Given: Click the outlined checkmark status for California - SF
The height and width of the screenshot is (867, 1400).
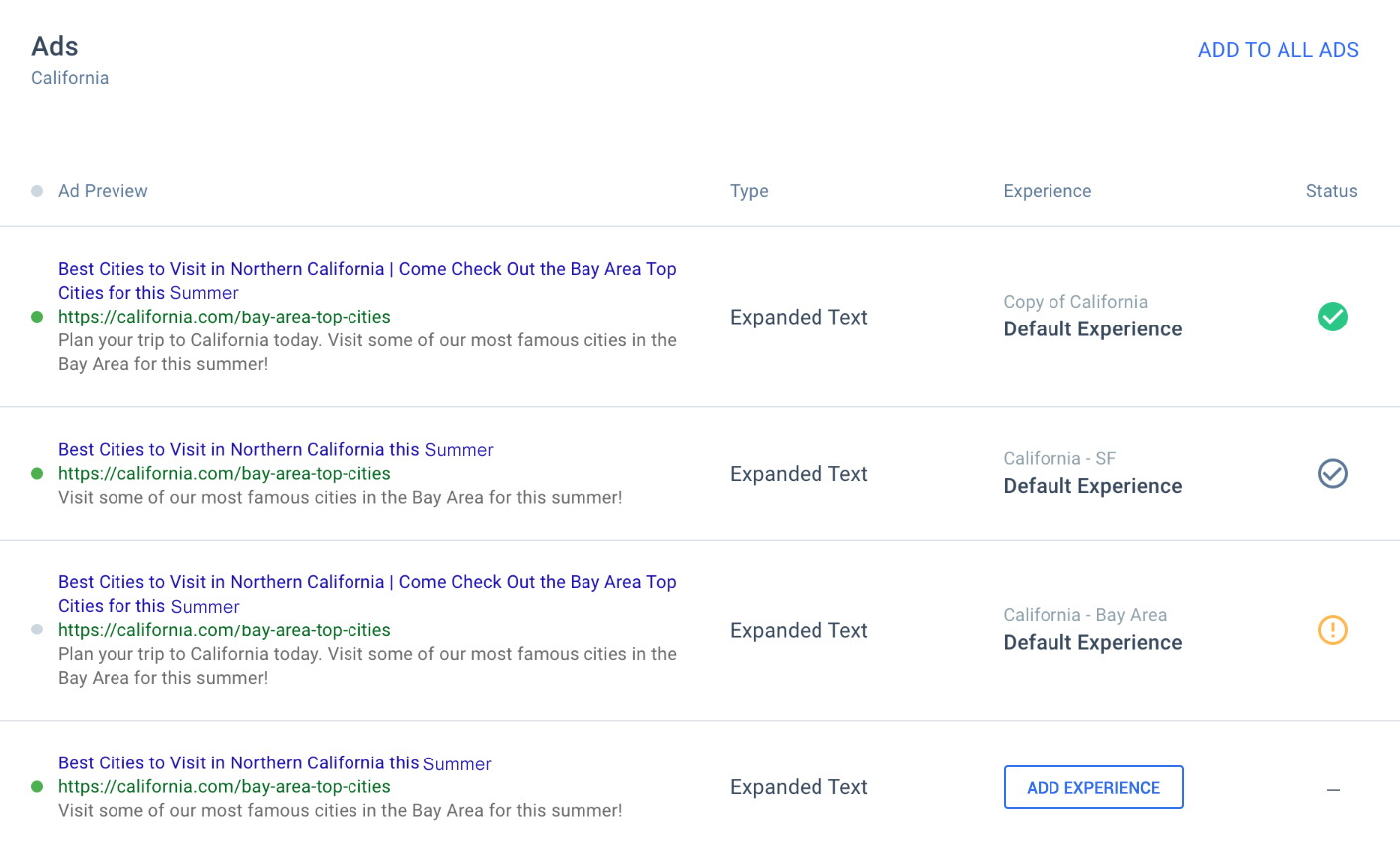Looking at the screenshot, I should pos(1332,474).
